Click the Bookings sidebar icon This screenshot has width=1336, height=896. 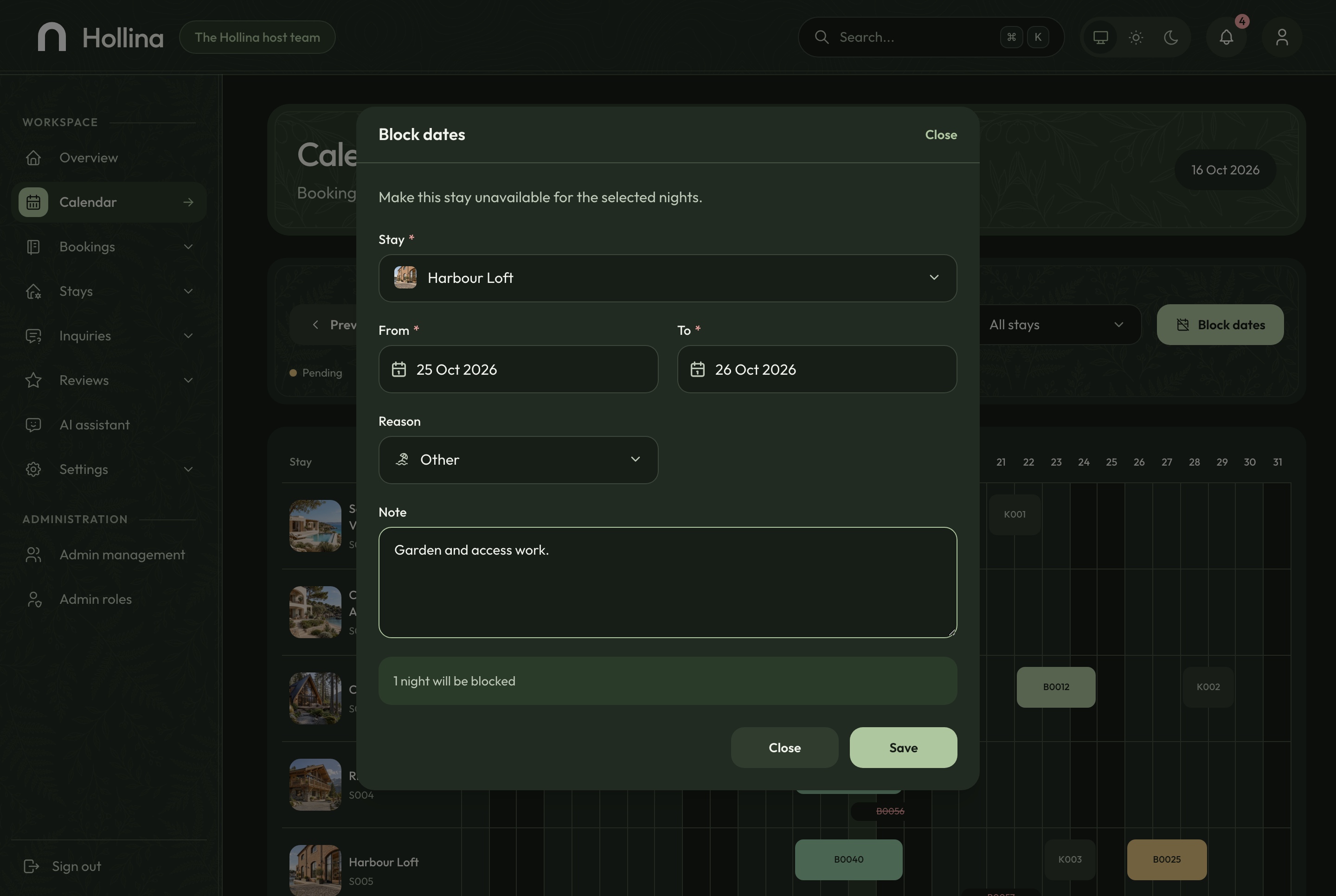click(x=33, y=247)
